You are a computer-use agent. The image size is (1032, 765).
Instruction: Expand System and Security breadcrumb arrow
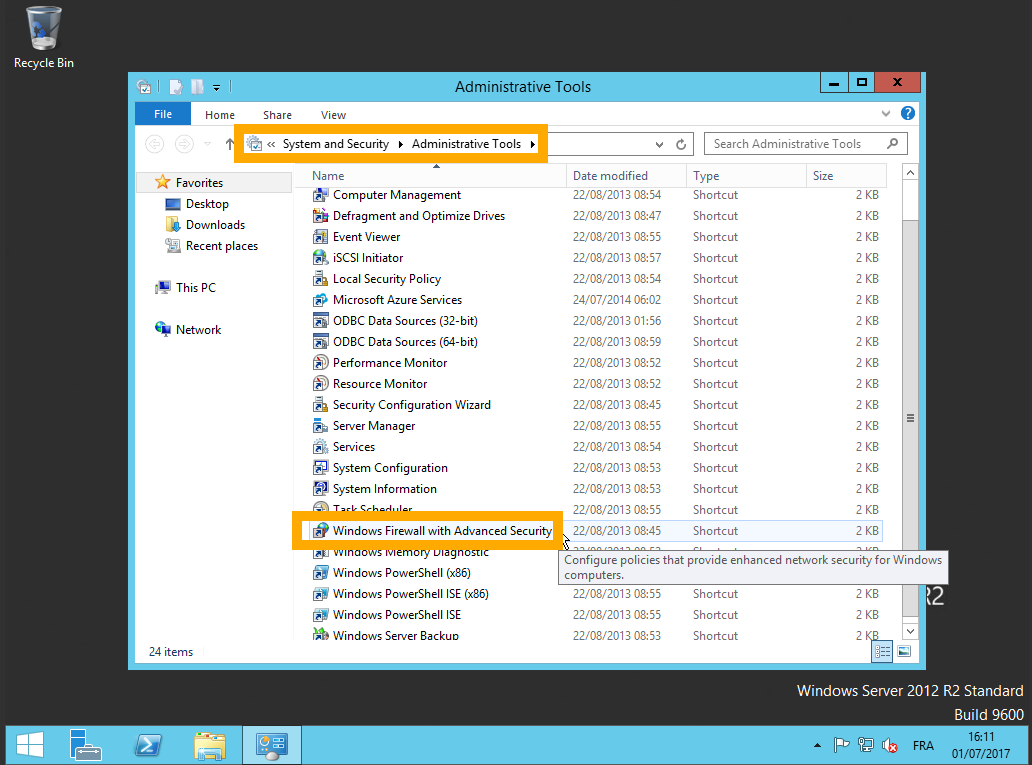[400, 144]
